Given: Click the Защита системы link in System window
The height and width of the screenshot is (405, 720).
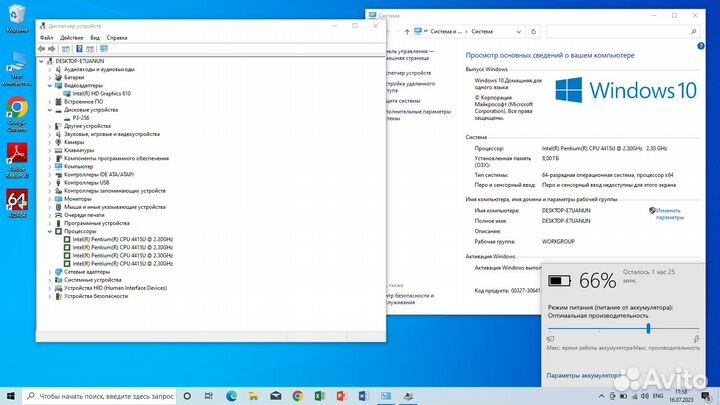Looking at the screenshot, I should pos(403,101).
